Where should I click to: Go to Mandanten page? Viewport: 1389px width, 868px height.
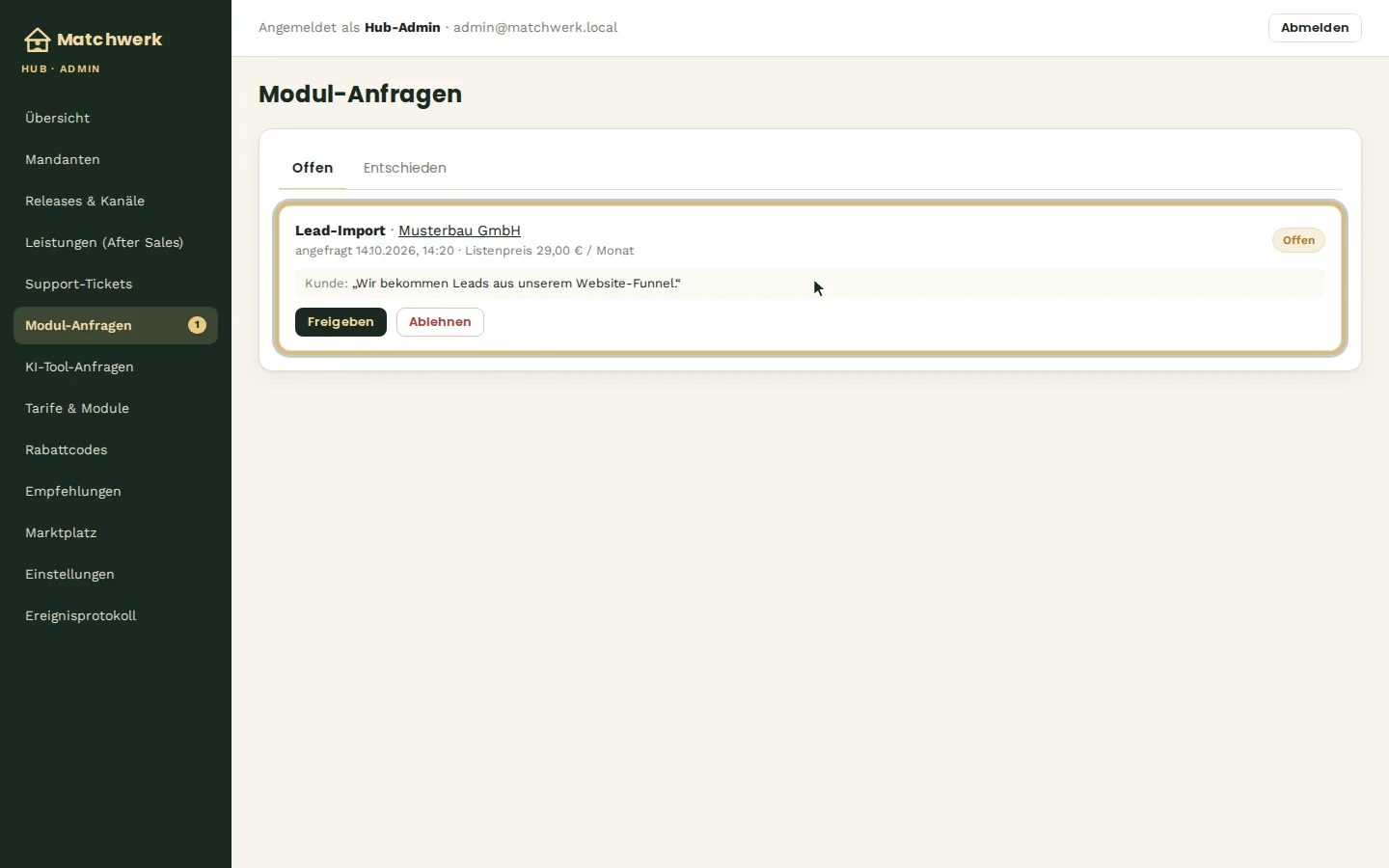[x=116, y=159]
